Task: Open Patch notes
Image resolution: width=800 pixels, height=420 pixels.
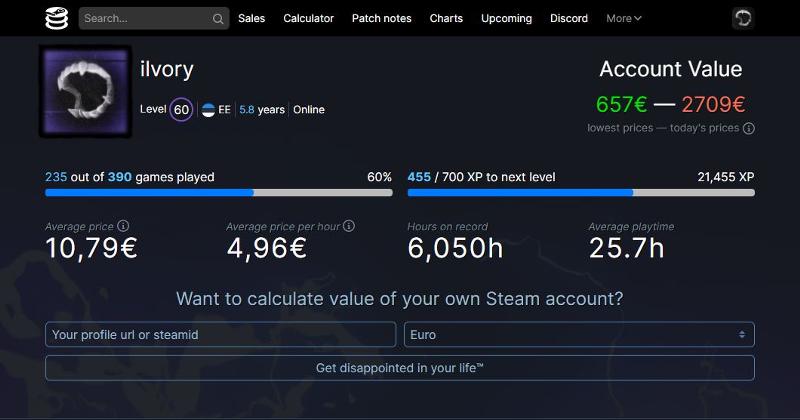Action: pyautogui.click(x=382, y=18)
